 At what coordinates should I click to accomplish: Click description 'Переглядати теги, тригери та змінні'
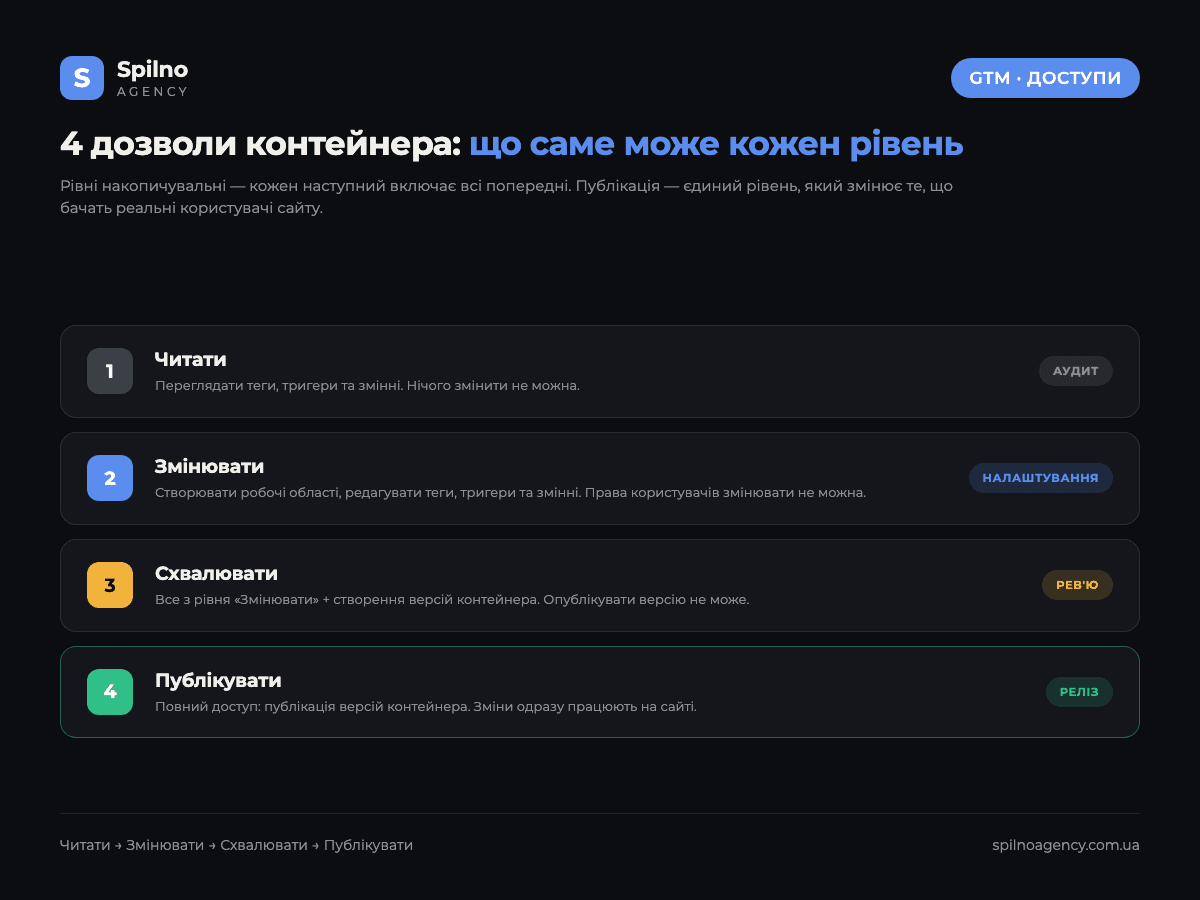[x=367, y=386]
